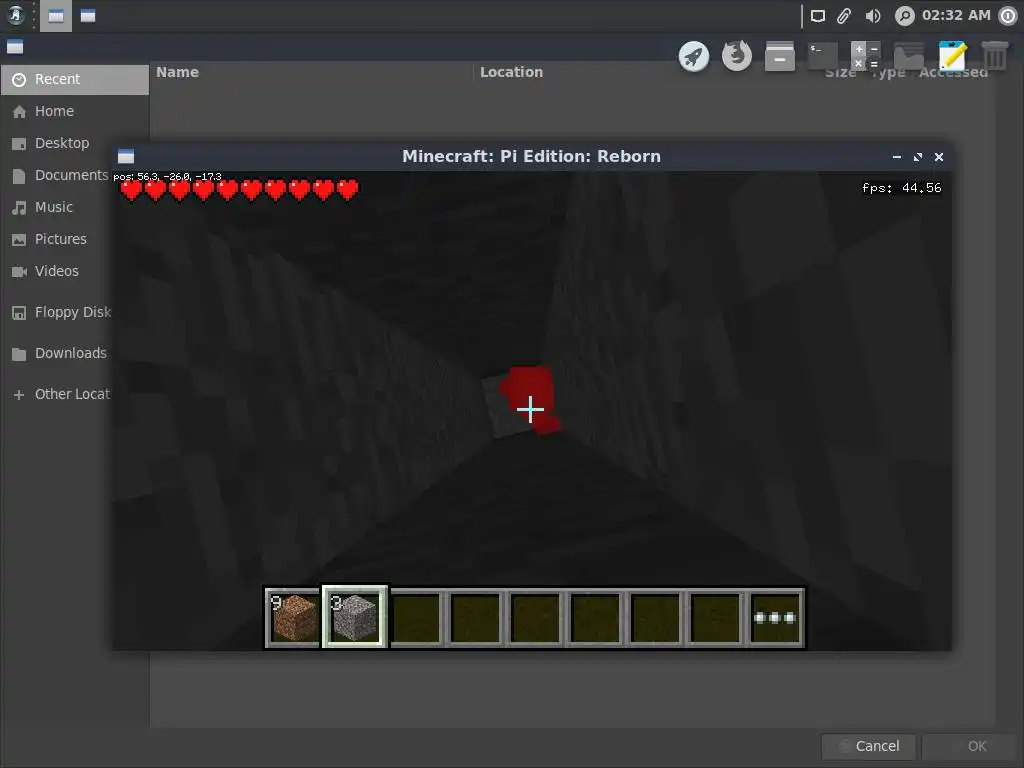This screenshot has height=768, width=1024.
Task: Open the gray folder dock icon
Action: click(909, 57)
